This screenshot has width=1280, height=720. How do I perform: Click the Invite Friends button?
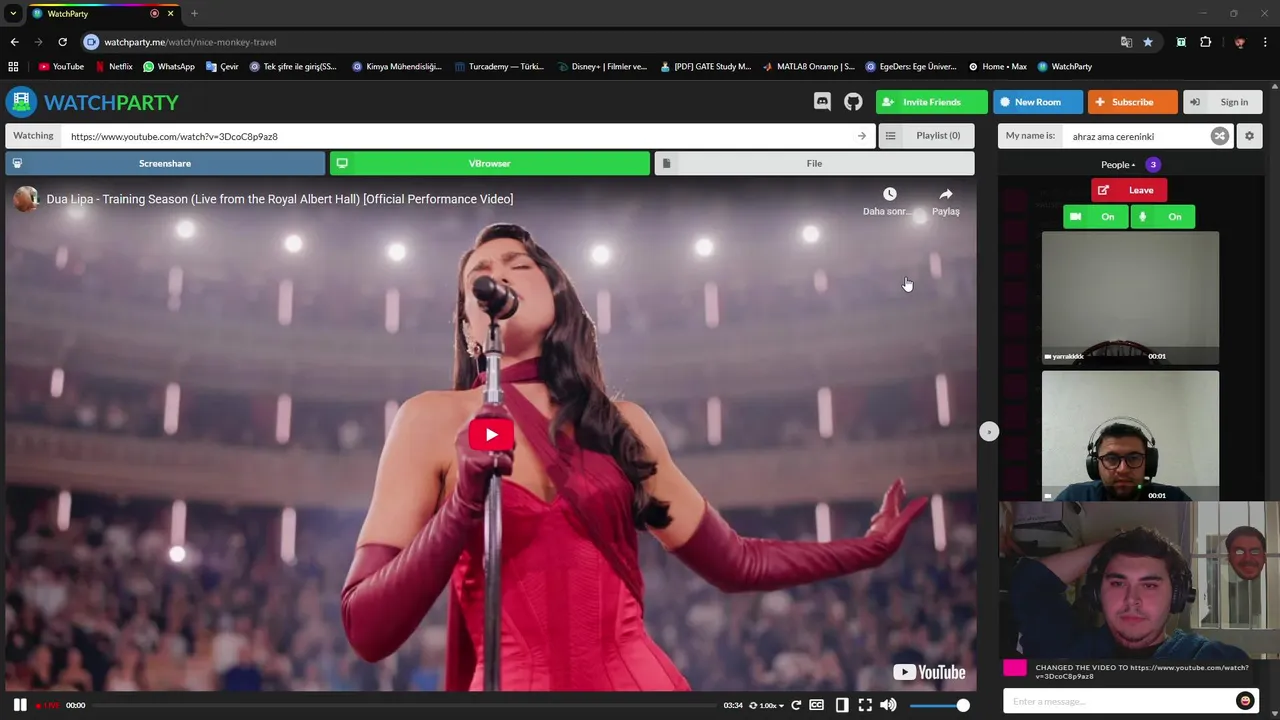tap(931, 102)
